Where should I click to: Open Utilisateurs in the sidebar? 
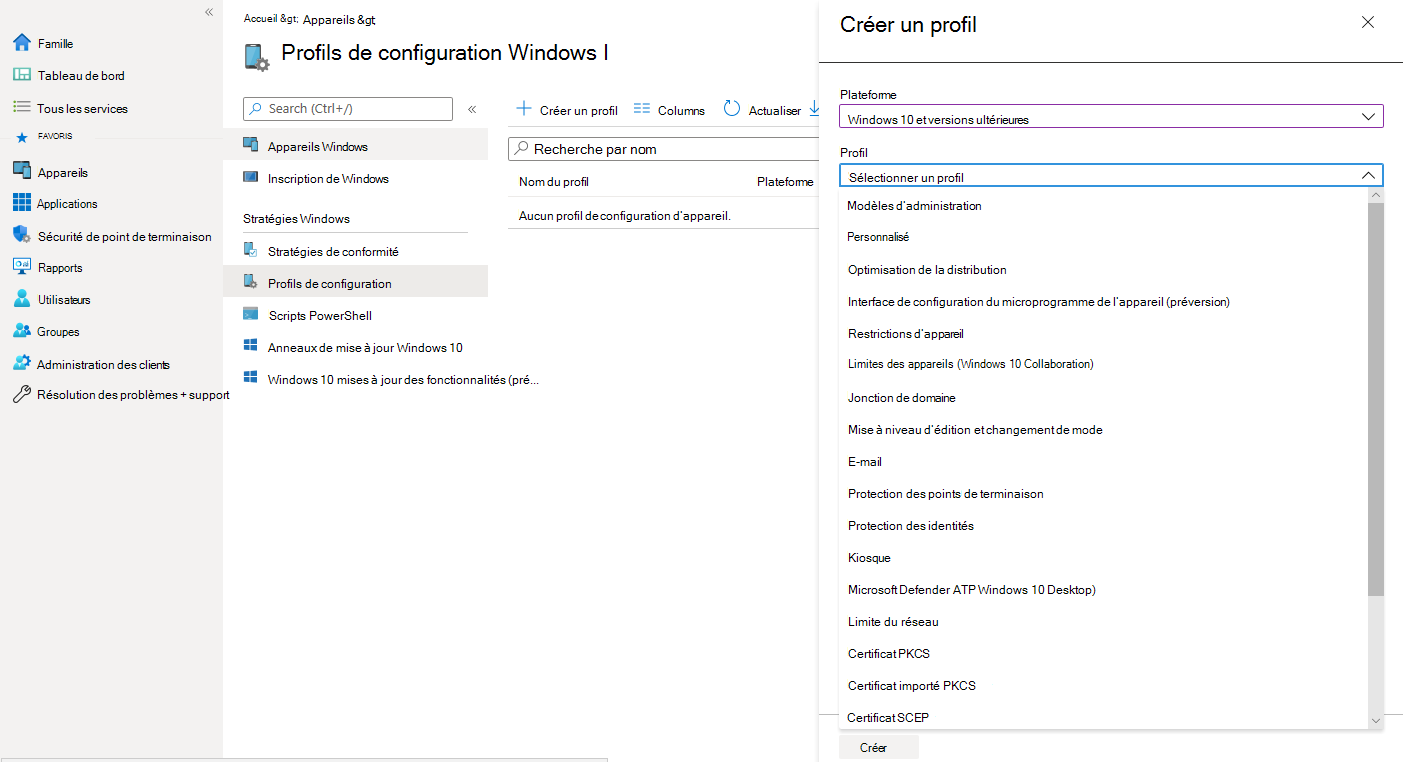72,299
